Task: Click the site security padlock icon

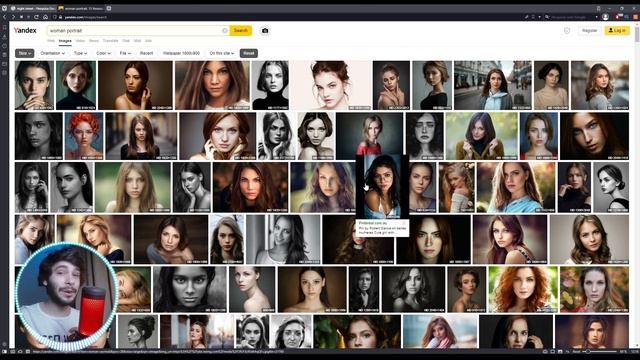Action: click(60, 17)
